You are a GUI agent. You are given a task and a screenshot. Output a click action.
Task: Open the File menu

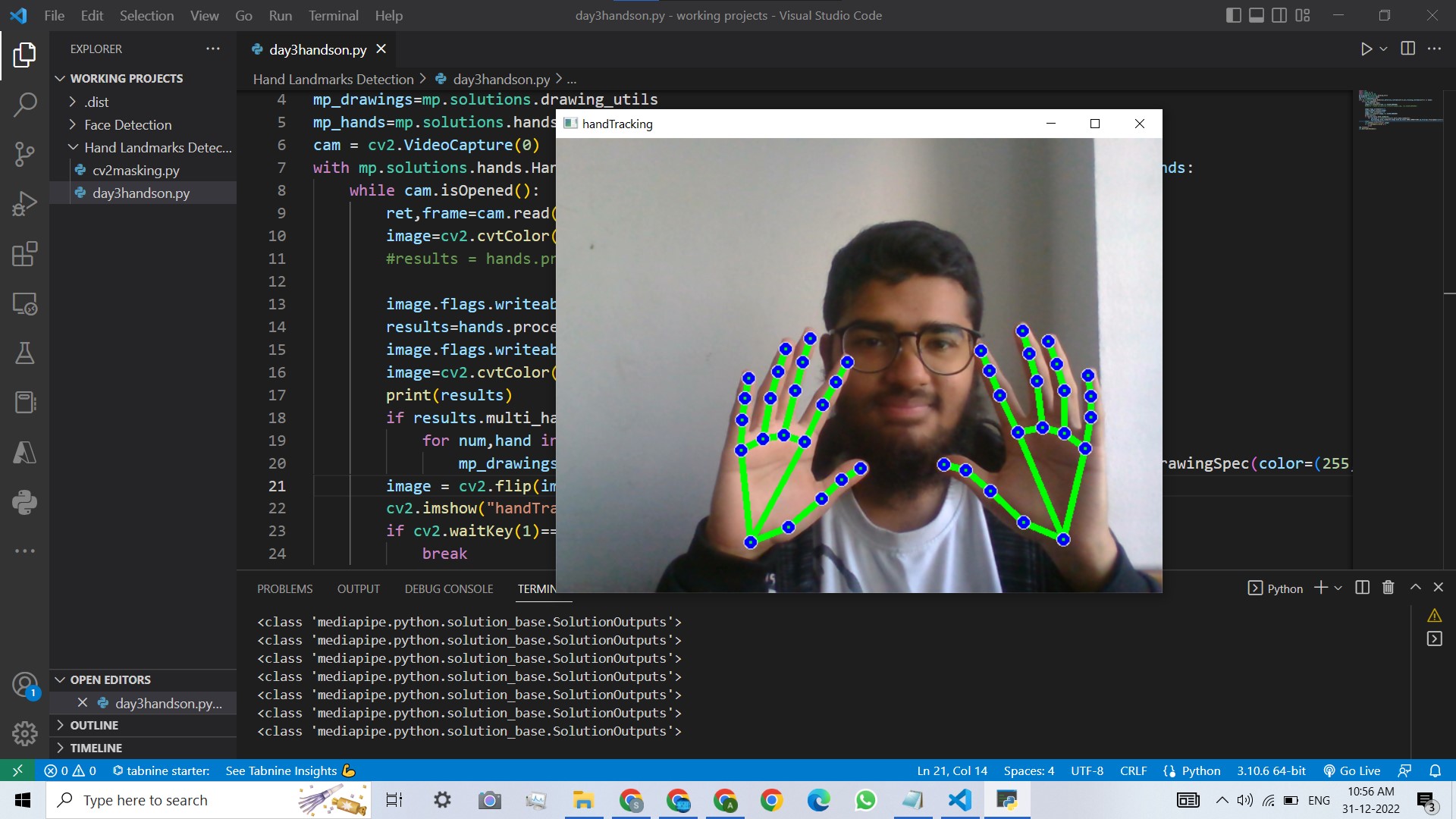click(54, 15)
